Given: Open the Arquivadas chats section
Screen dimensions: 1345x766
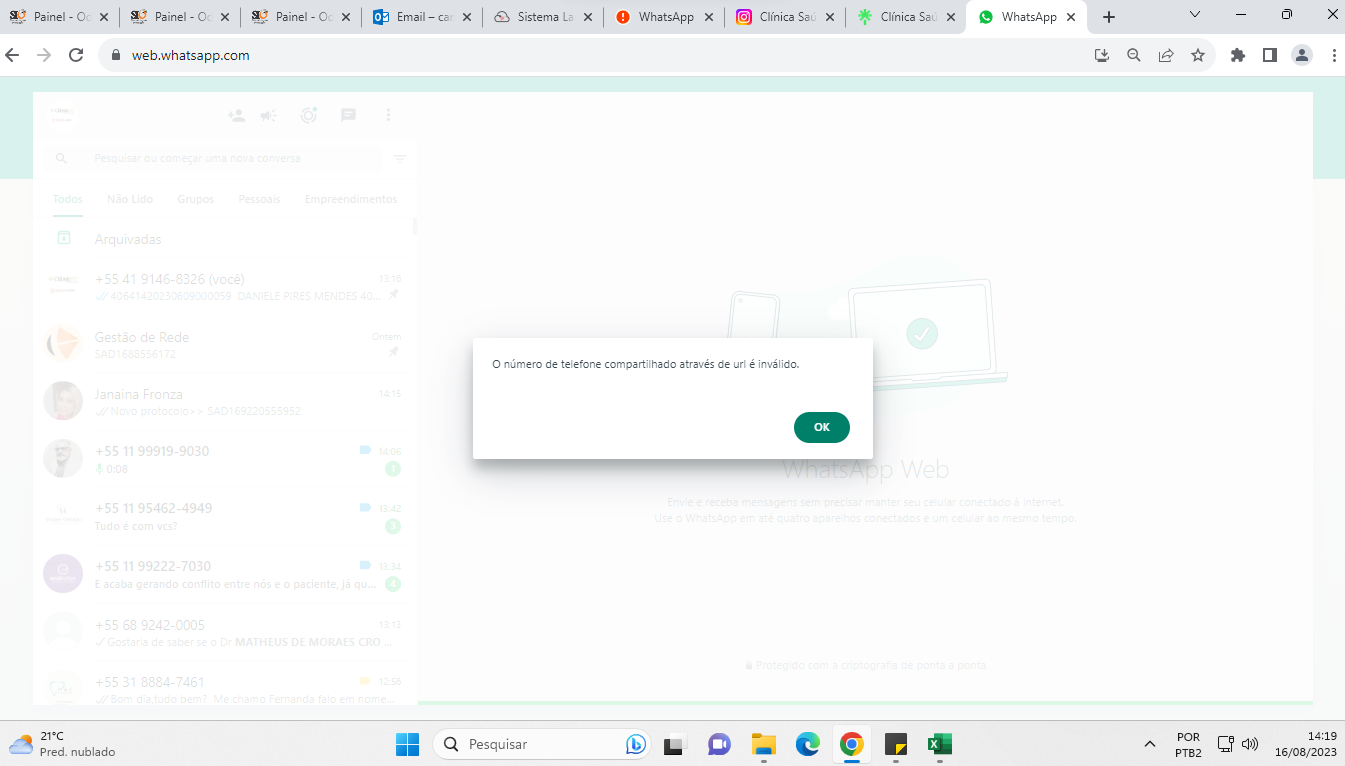Looking at the screenshot, I should (224, 239).
